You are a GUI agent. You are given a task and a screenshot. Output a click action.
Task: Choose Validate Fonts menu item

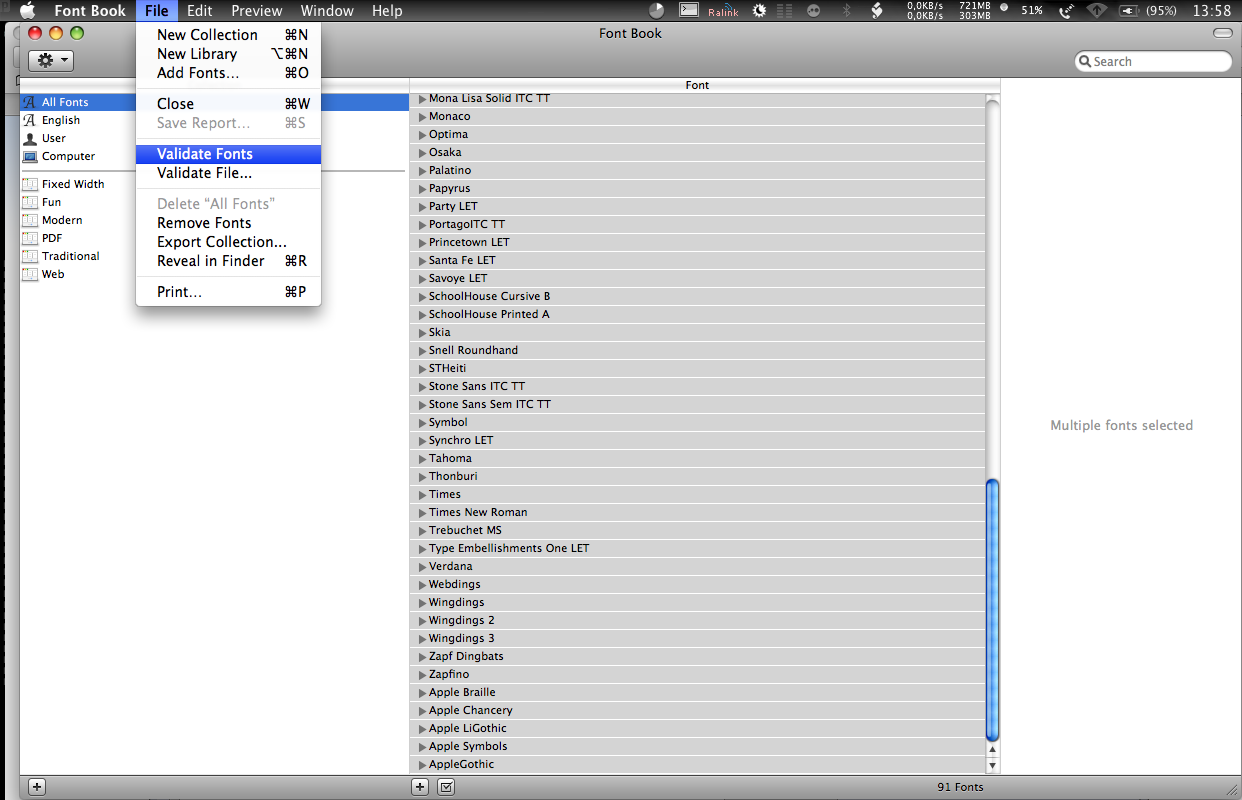tap(228, 154)
